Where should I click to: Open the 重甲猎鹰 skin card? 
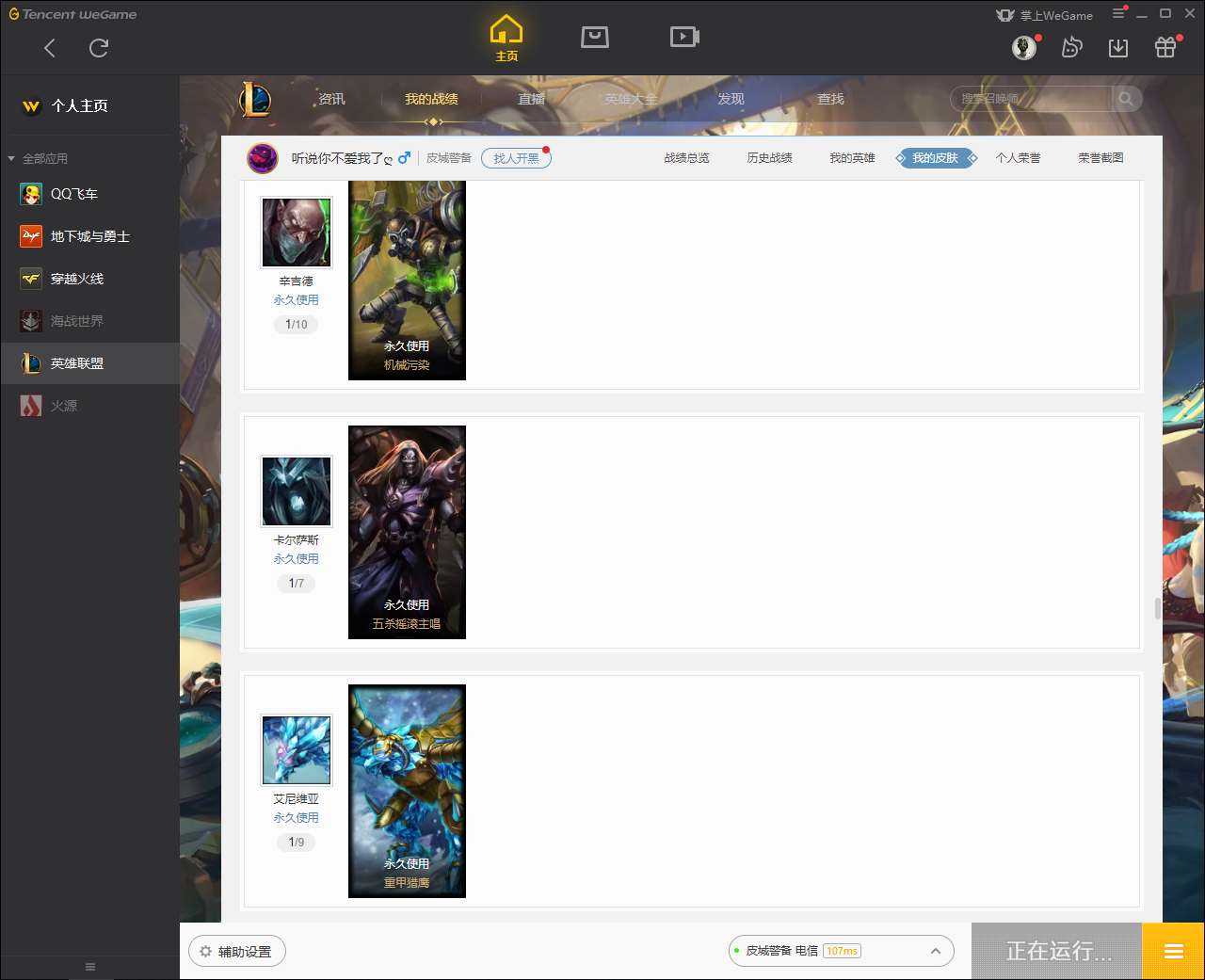[x=407, y=791]
